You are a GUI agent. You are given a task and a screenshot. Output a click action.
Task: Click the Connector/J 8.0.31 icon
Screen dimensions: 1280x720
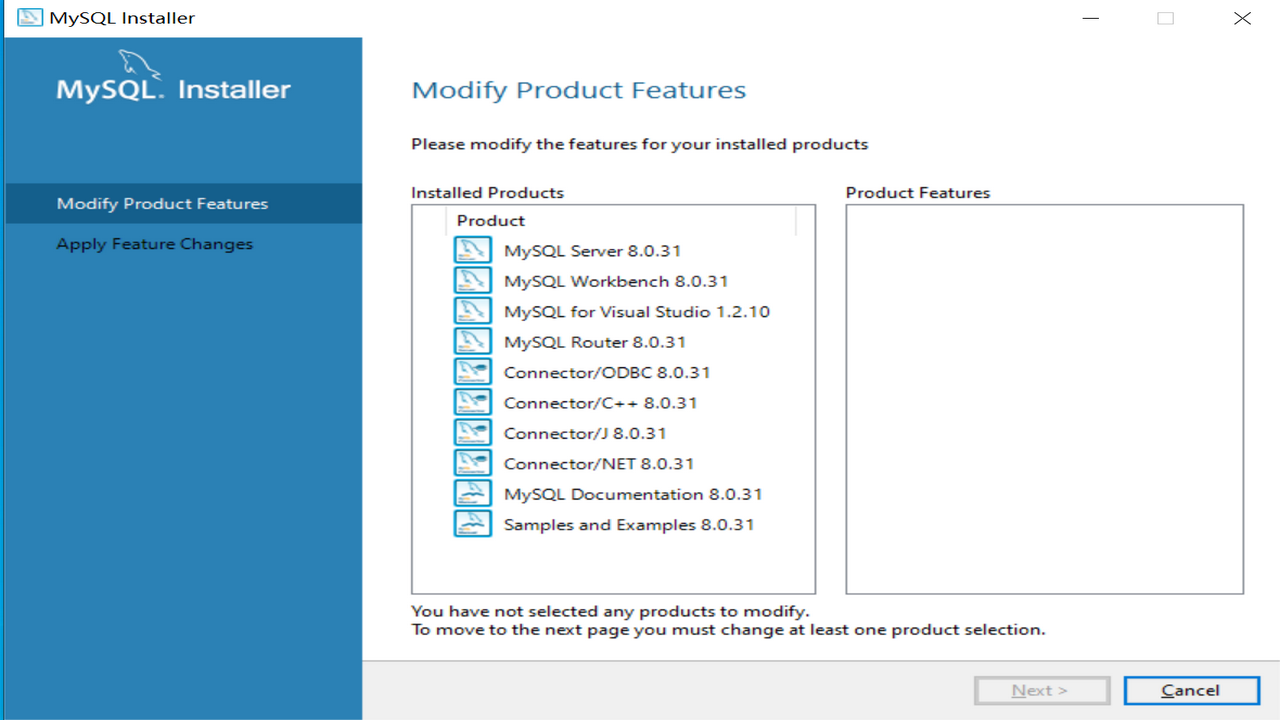472,432
